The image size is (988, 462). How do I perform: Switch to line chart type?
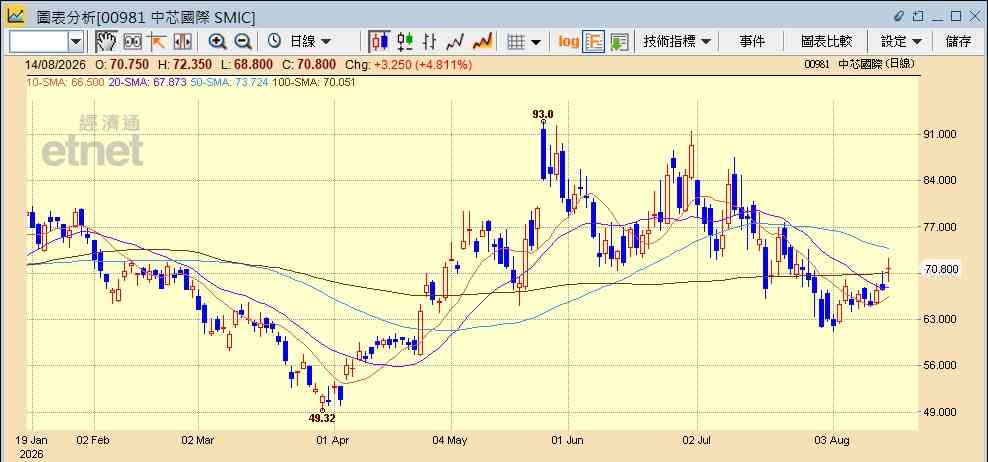pyautogui.click(x=455, y=42)
